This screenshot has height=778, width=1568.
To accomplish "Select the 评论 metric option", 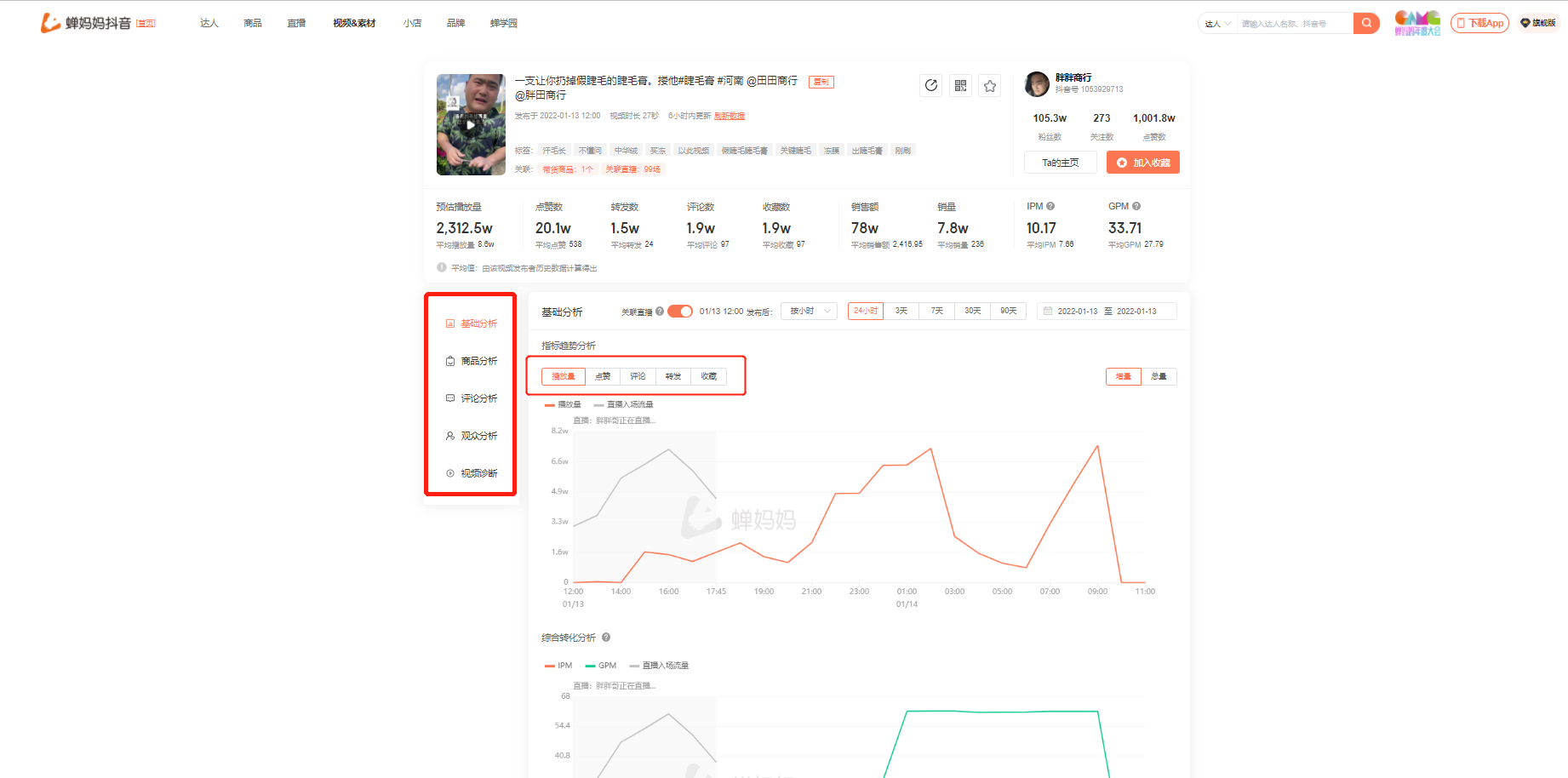I will [x=638, y=376].
